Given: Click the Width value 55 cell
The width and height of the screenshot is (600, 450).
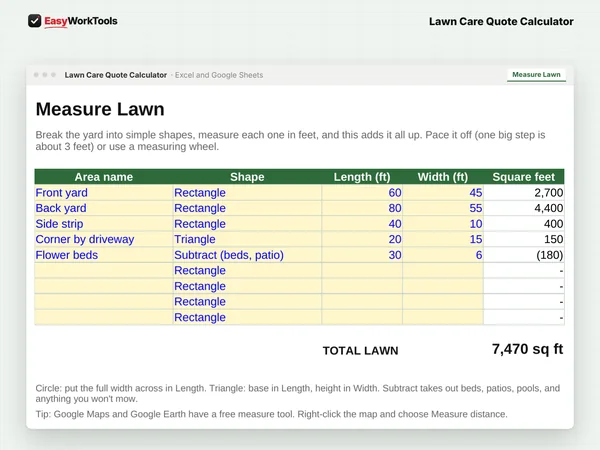Looking at the screenshot, I should (443, 208).
